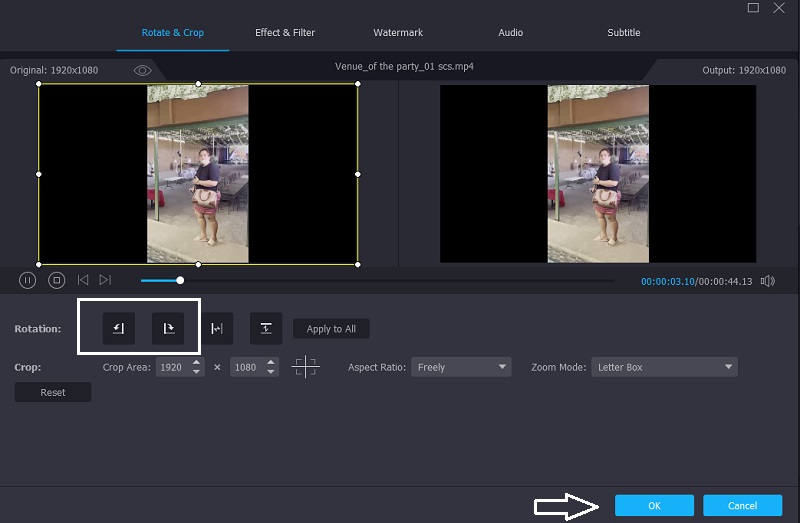Flip the video horizontally
Viewport: 800px width, 523px height.
pos(217,328)
